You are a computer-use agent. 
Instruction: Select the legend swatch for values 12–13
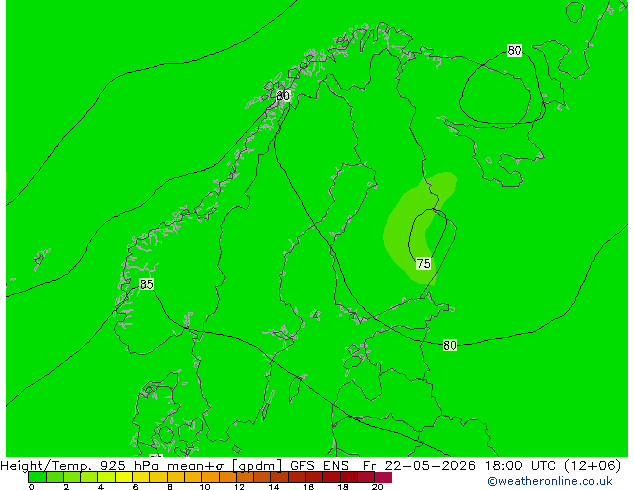click(245, 477)
